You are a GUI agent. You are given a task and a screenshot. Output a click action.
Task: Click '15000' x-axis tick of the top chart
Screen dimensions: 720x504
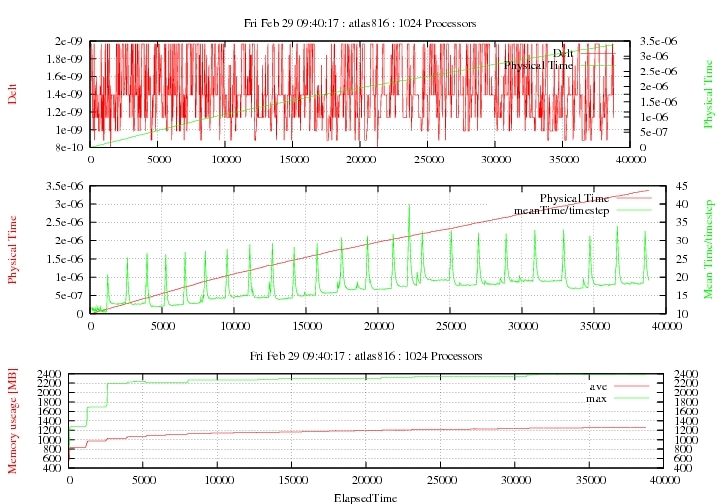pos(294,160)
